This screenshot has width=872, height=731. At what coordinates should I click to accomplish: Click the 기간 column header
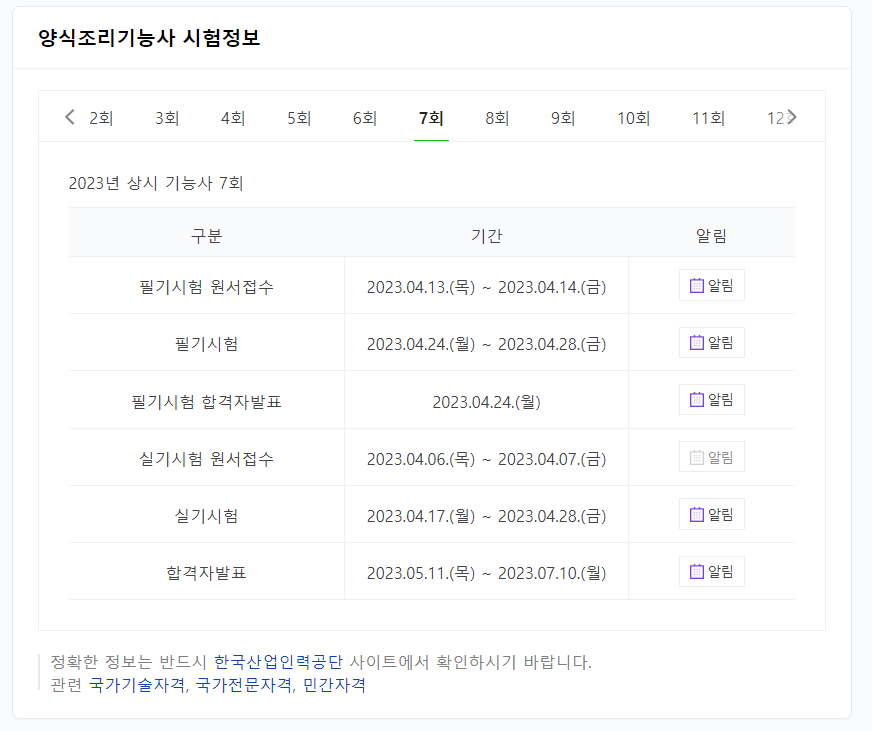tap(487, 236)
